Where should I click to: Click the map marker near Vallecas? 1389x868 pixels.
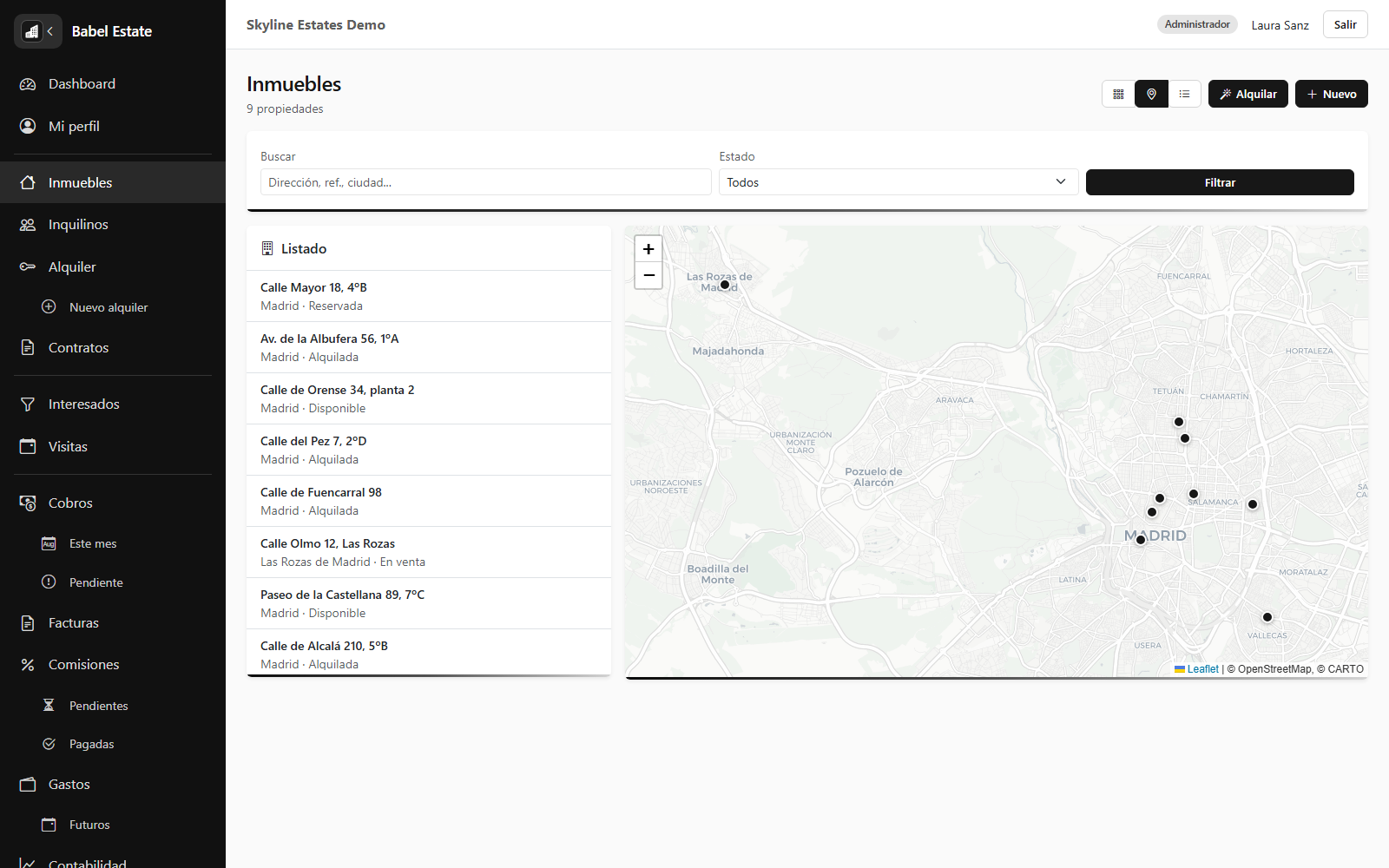coord(1267,617)
